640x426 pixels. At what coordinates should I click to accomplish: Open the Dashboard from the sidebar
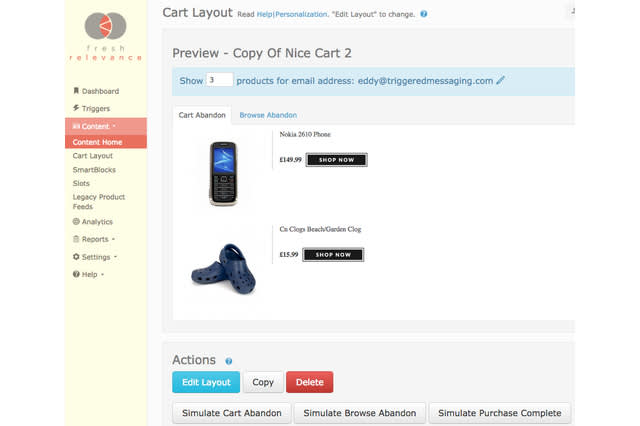99,91
